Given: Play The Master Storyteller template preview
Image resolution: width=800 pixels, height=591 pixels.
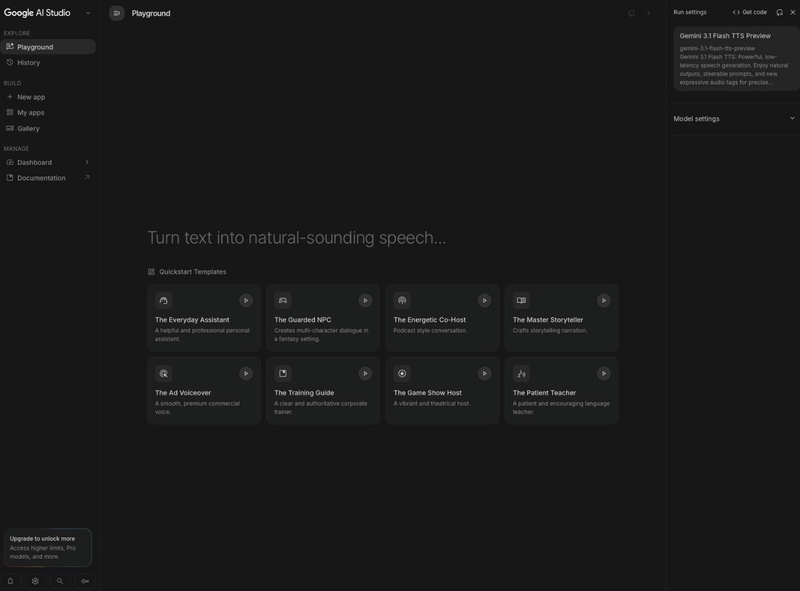Looking at the screenshot, I should tap(604, 300).
